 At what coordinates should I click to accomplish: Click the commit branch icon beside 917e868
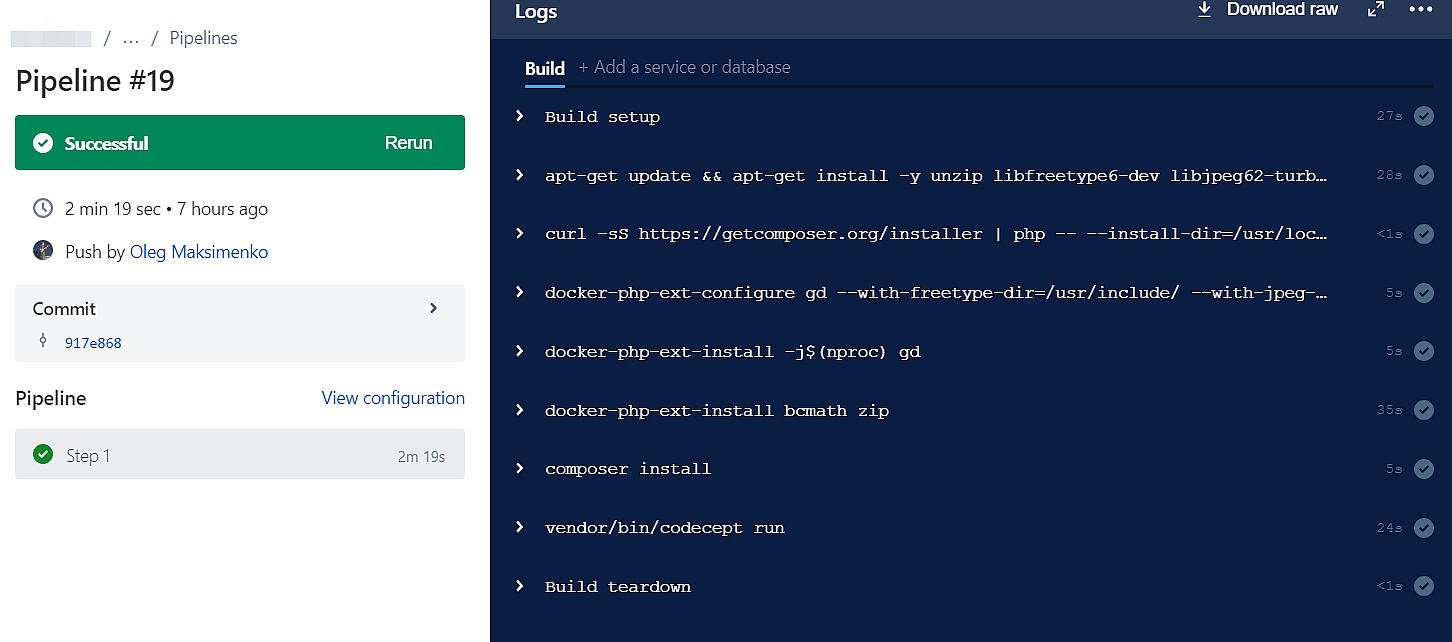43,342
